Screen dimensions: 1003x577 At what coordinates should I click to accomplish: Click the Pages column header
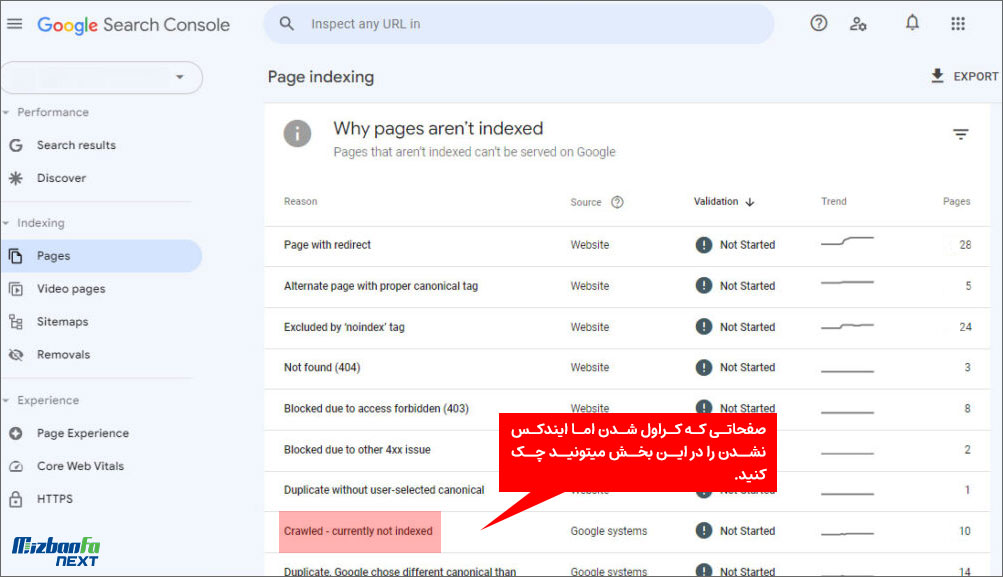click(x=956, y=202)
